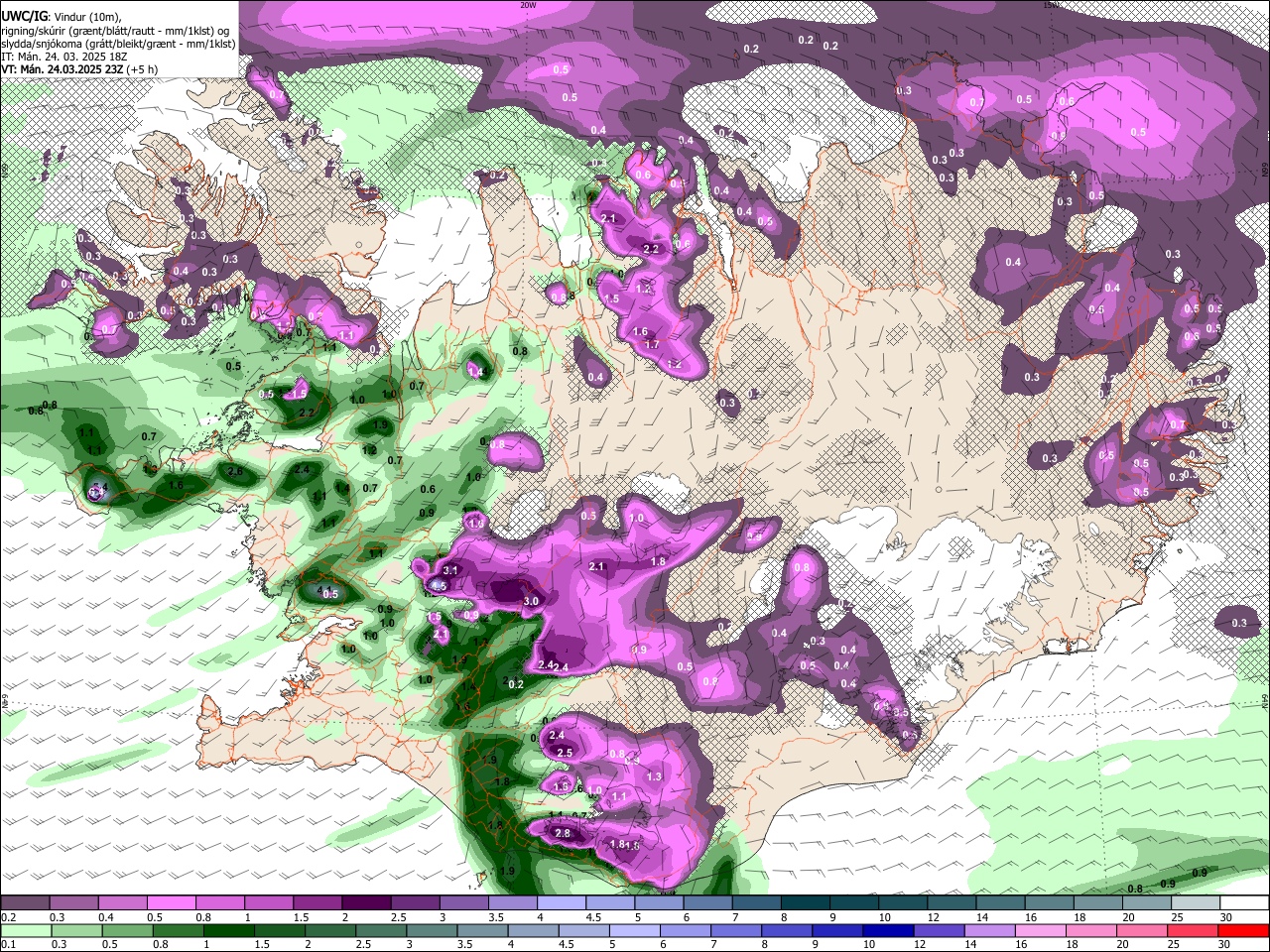Select 'IT: Mán. 24. 03. 2025 18Z' line
This screenshot has height=952, width=1270.
pyautogui.click(x=63, y=56)
